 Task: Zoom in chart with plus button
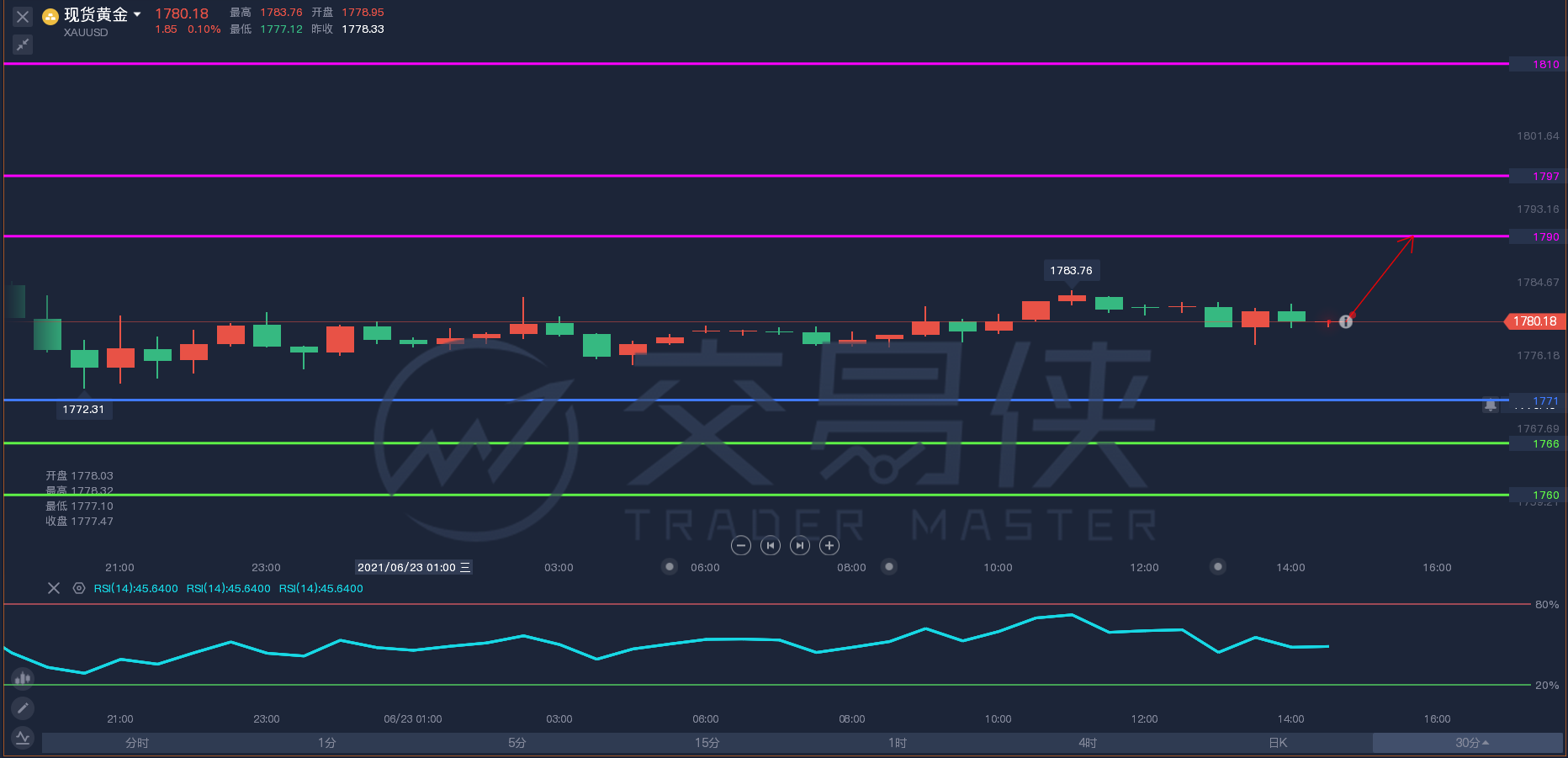coord(829,546)
